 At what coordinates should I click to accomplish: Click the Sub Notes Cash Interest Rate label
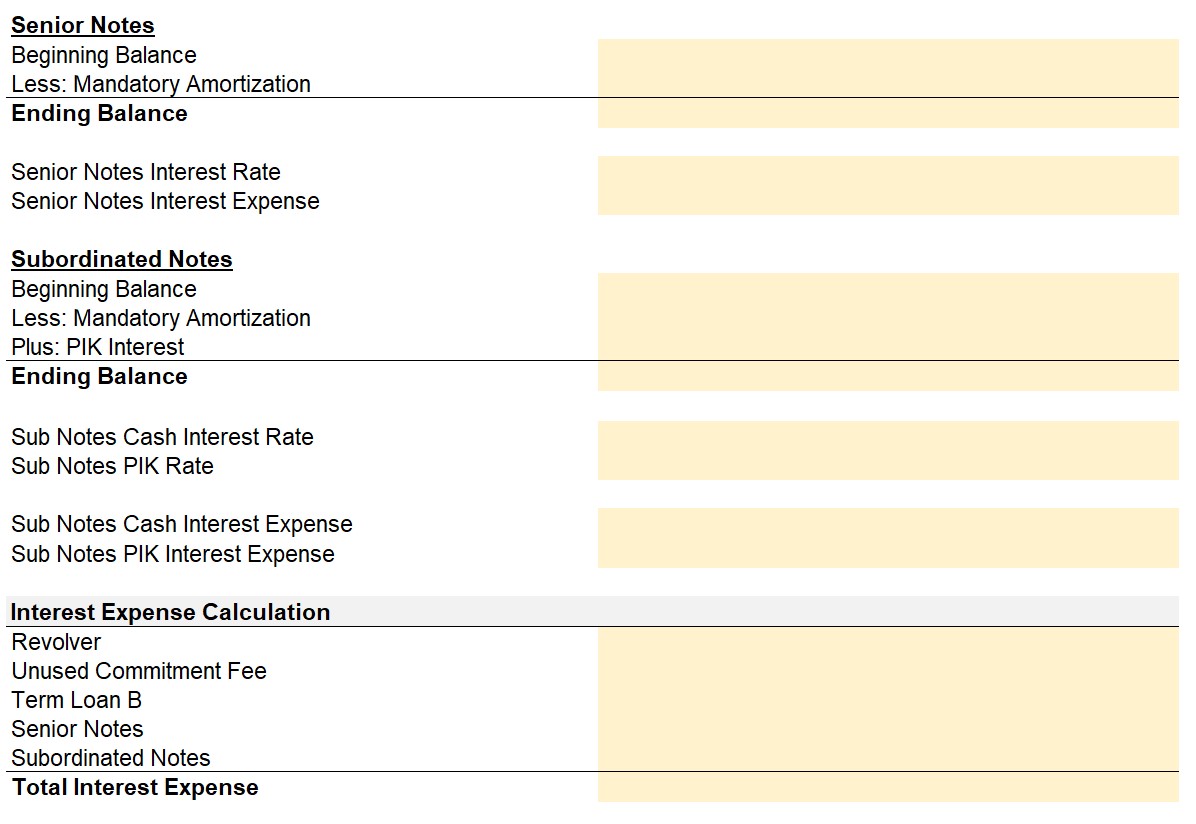[x=162, y=436]
